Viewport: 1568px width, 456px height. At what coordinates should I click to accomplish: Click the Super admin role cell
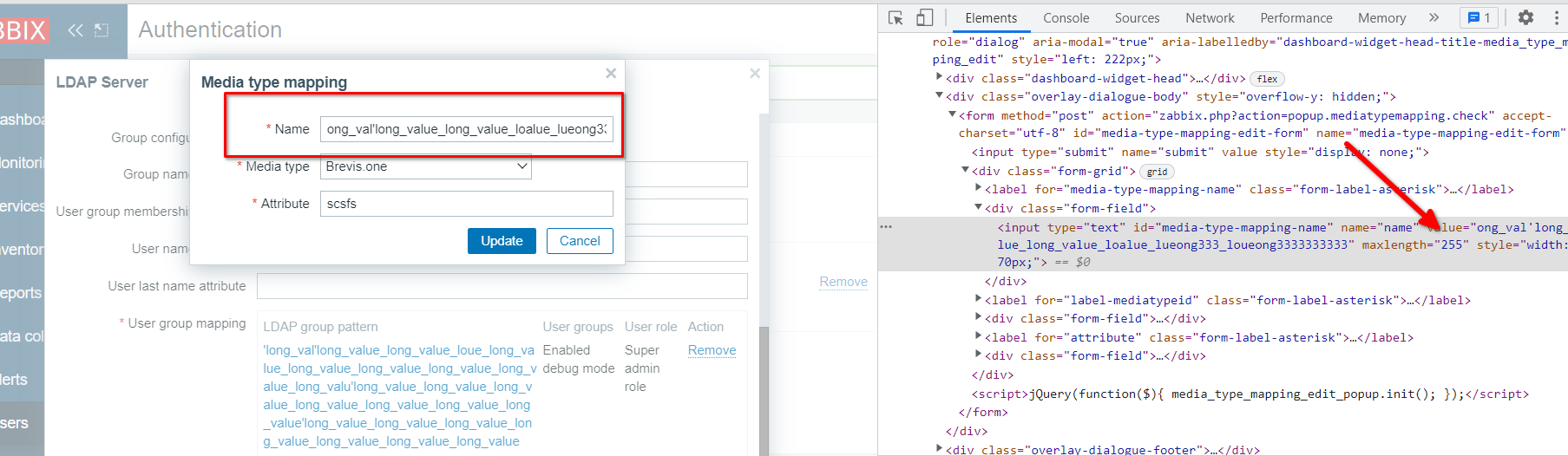[x=642, y=368]
